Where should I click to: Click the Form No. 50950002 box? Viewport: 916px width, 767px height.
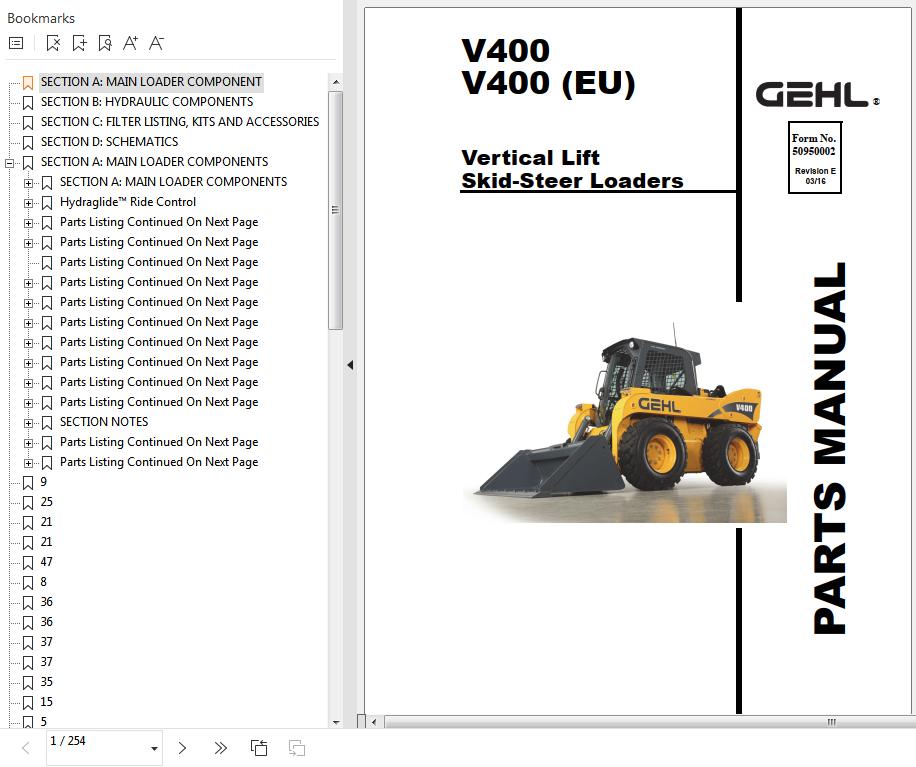[814, 157]
